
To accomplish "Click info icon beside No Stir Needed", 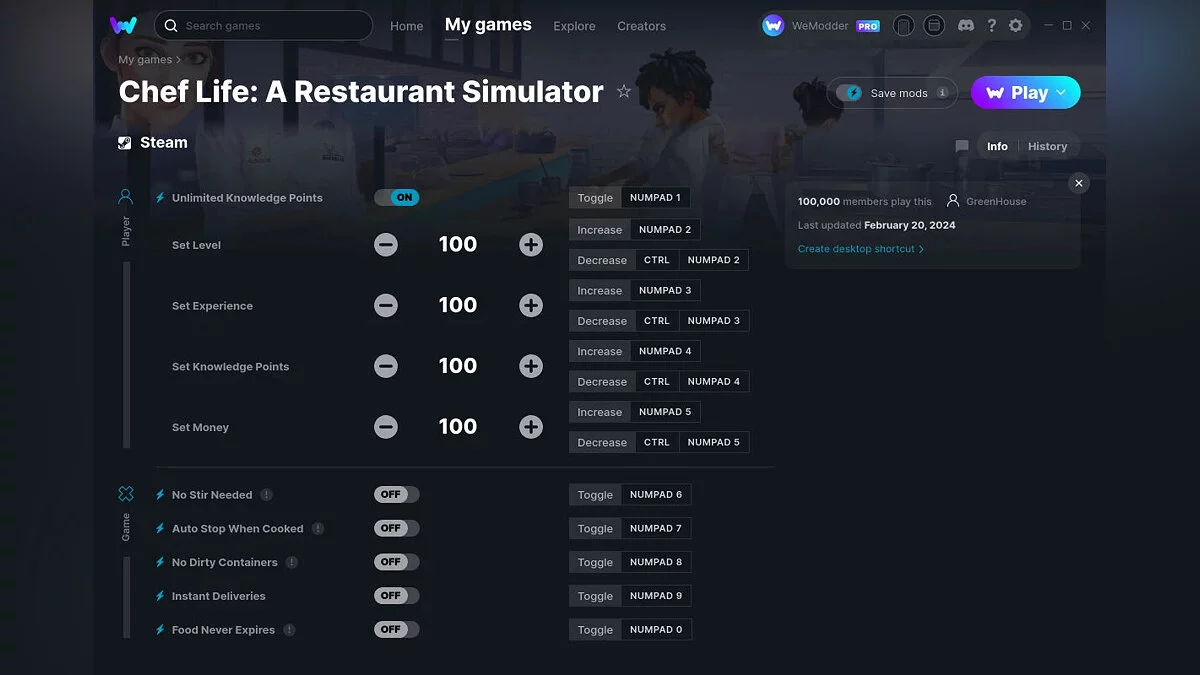I will (x=266, y=495).
